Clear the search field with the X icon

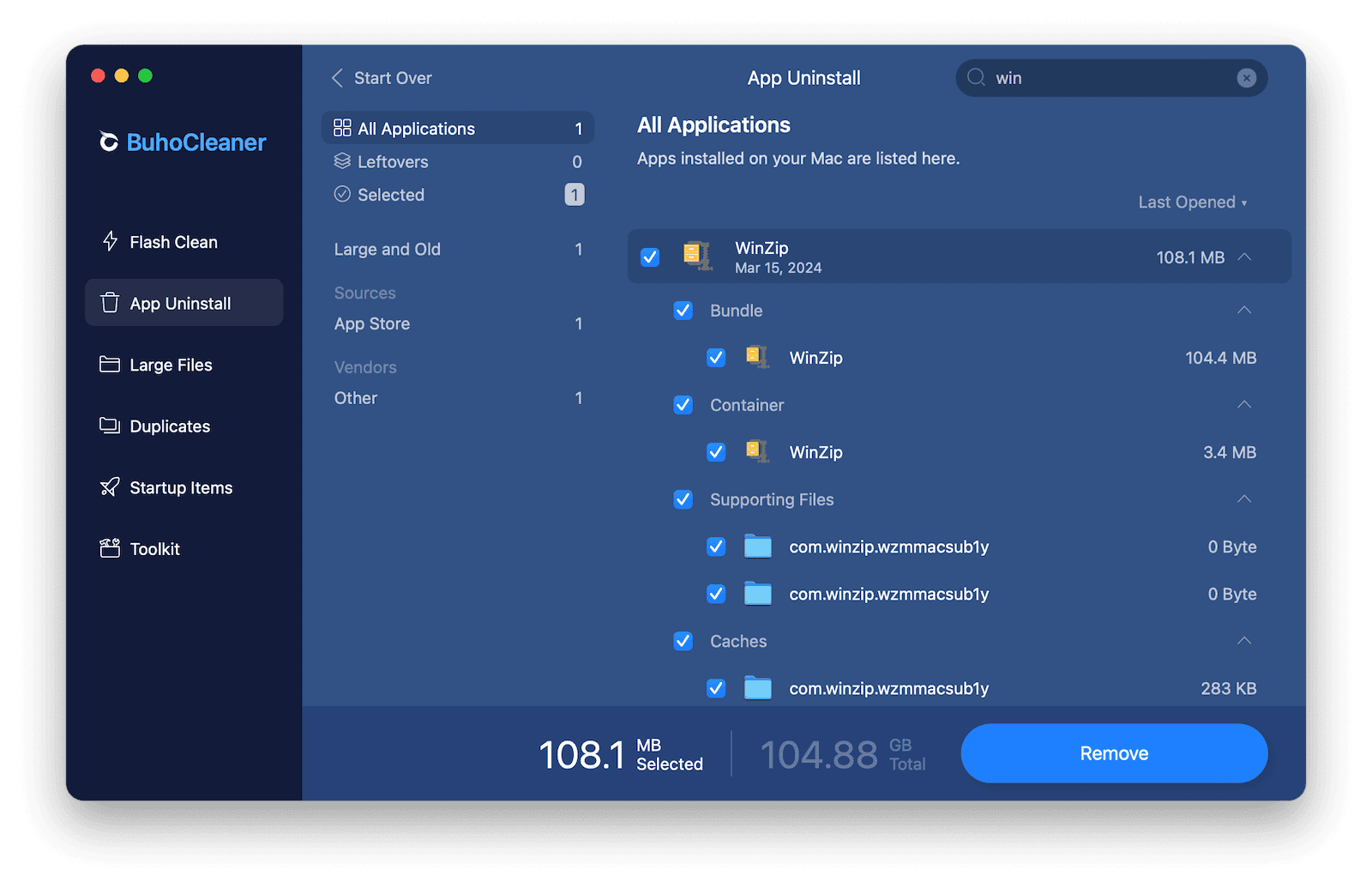coord(1246,78)
